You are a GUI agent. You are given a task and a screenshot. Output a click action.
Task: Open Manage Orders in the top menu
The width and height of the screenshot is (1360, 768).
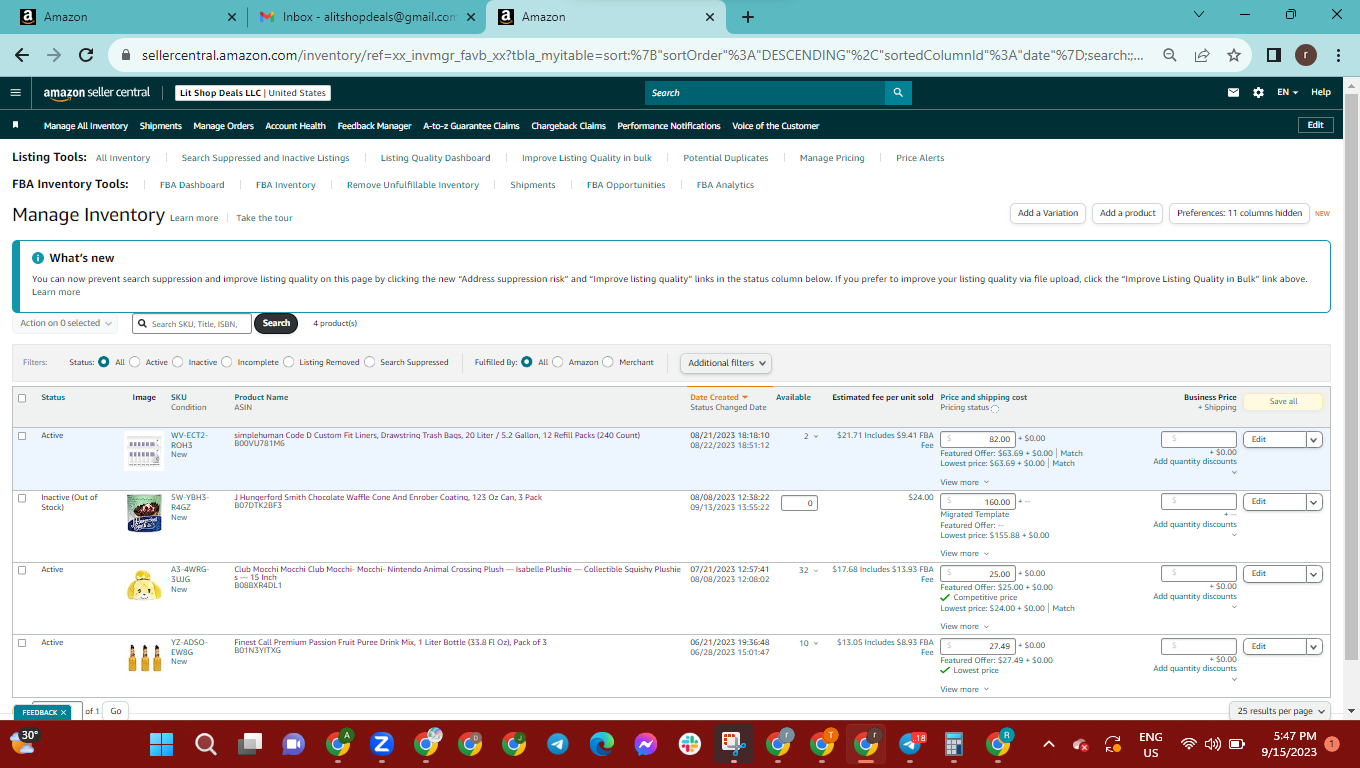tap(224, 126)
